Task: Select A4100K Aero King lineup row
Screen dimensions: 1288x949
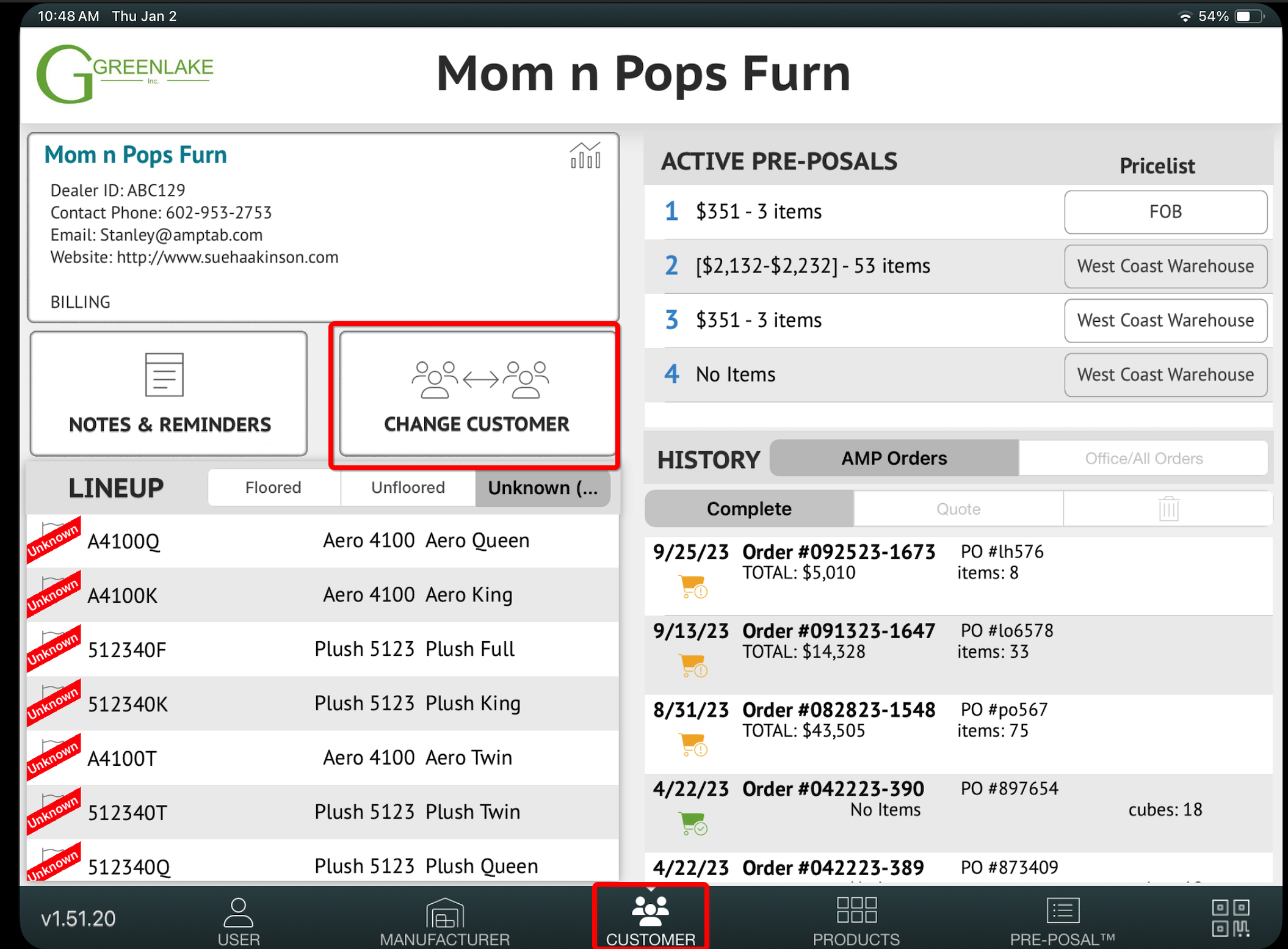Action: pos(322,595)
